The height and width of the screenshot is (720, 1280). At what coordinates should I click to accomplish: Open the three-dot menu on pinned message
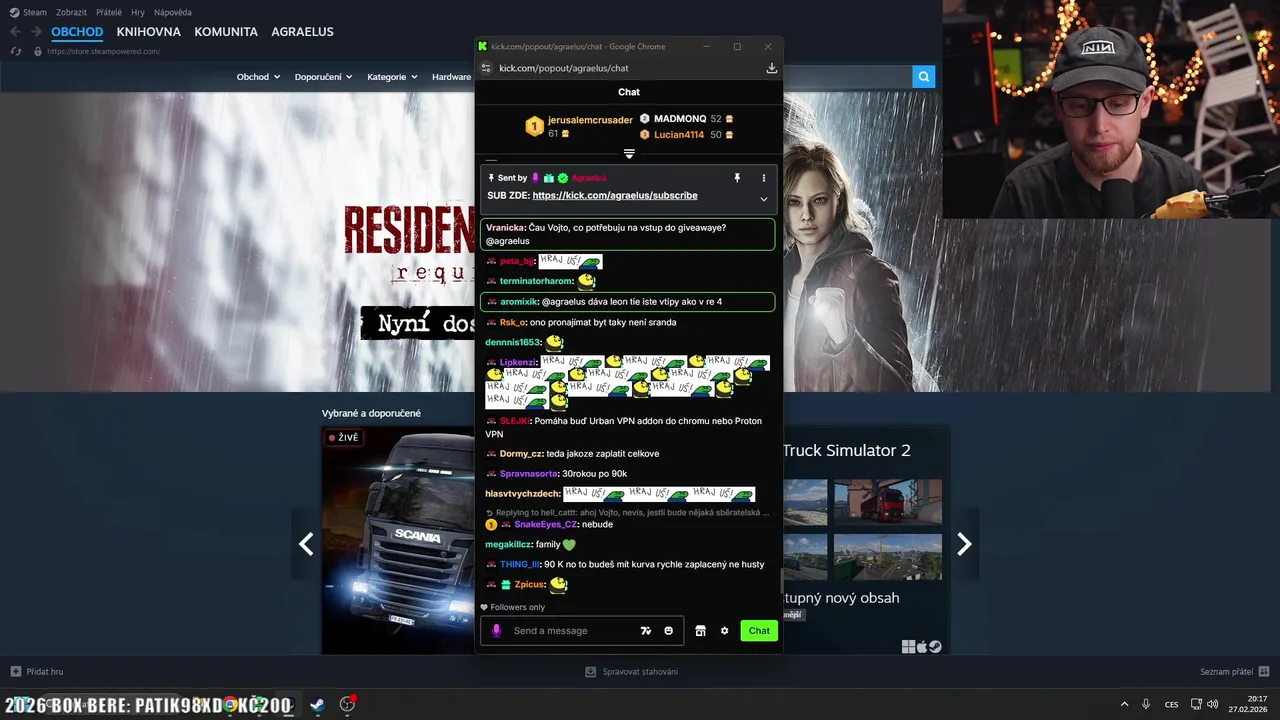(764, 178)
